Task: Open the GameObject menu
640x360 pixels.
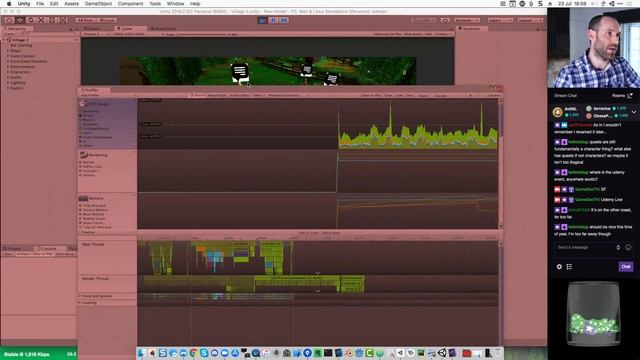Action: pyautogui.click(x=98, y=4)
